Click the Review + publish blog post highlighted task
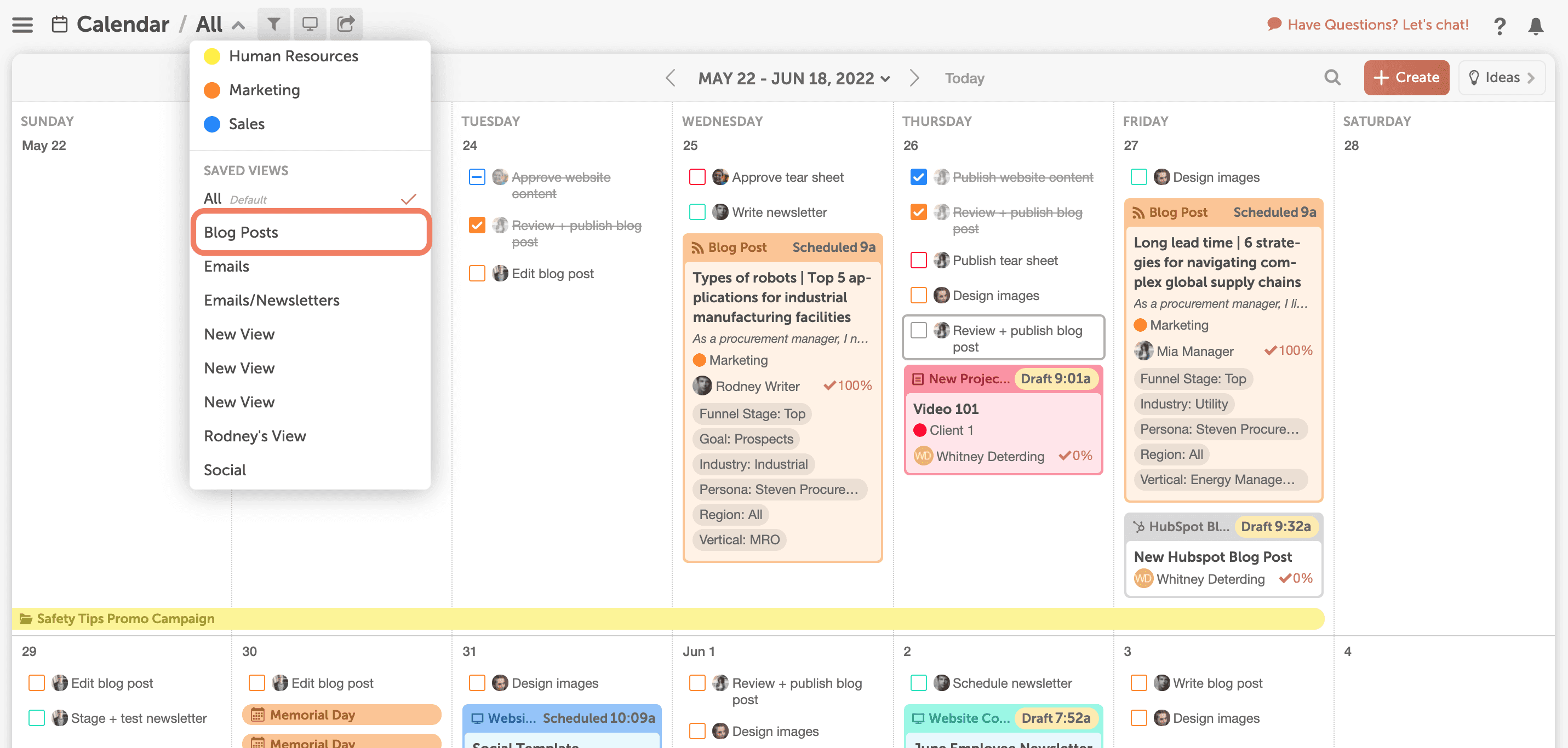Viewport: 1568px width, 748px height. (1003, 338)
